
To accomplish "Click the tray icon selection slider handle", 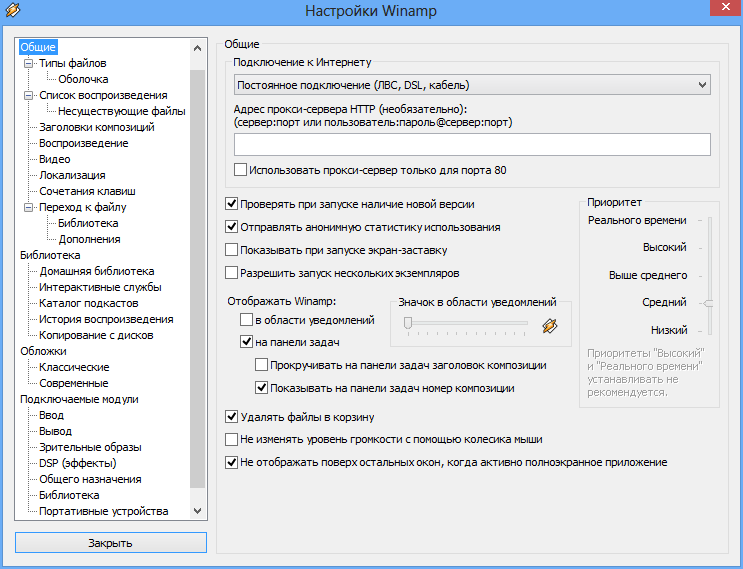I will (x=408, y=323).
